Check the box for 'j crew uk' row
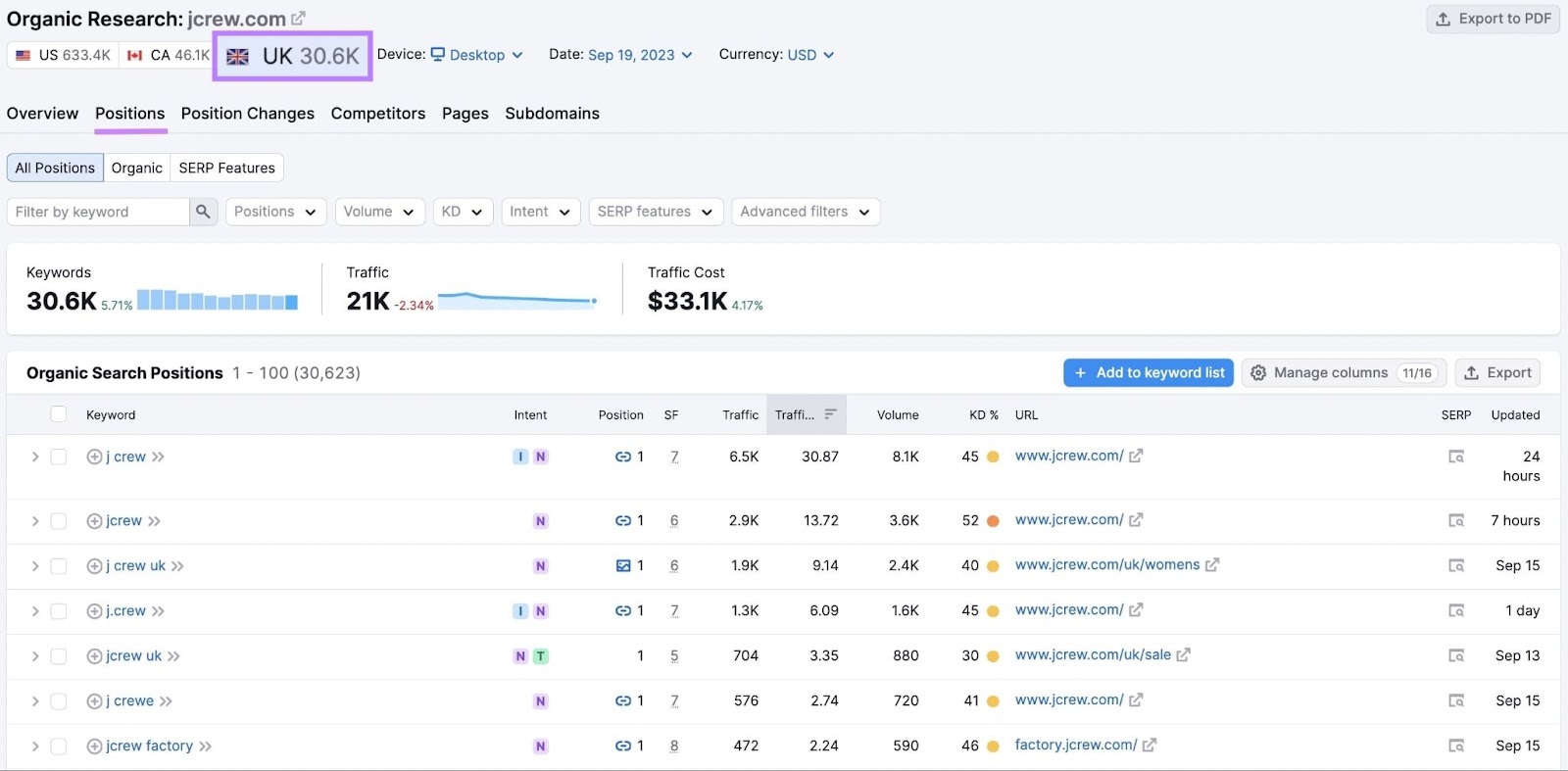This screenshot has height=771, width=1568. tap(59, 566)
